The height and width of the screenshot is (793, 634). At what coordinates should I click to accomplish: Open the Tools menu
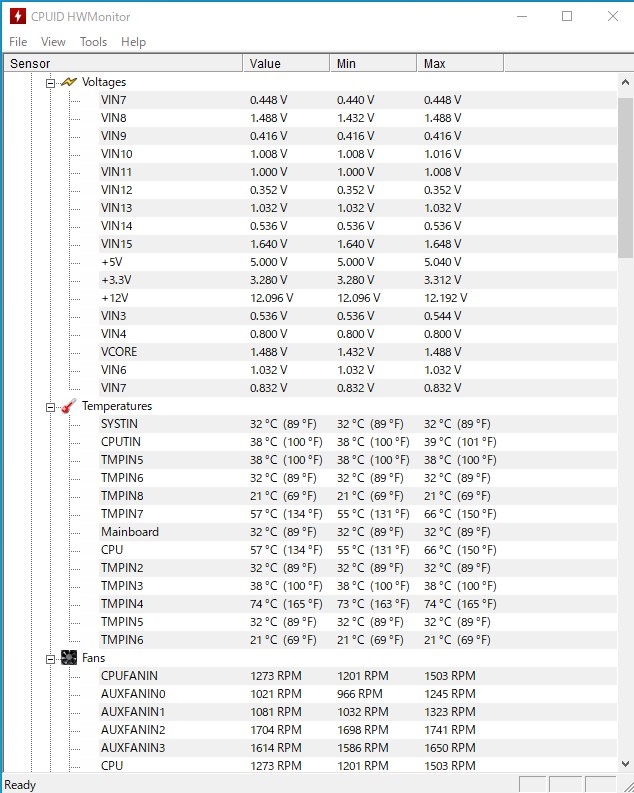point(93,42)
